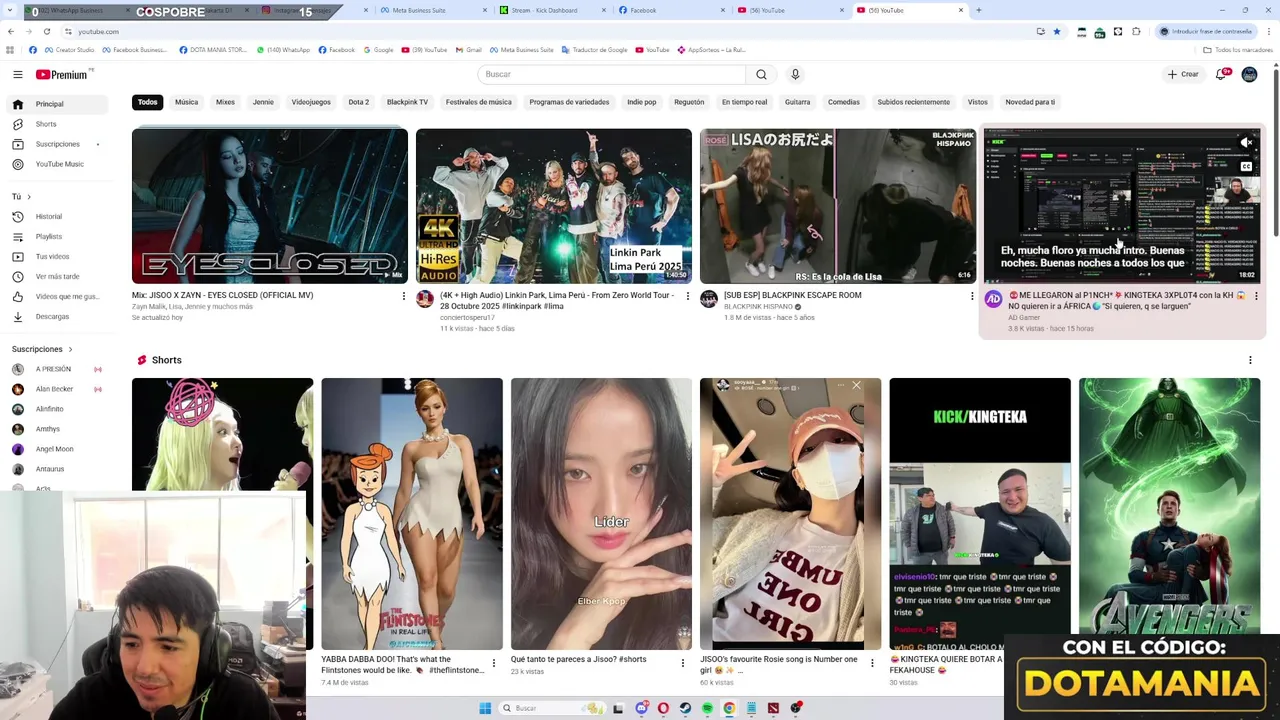This screenshot has width=1280, height=720.
Task: Expand the Tú section chevron
Action: 29,197
